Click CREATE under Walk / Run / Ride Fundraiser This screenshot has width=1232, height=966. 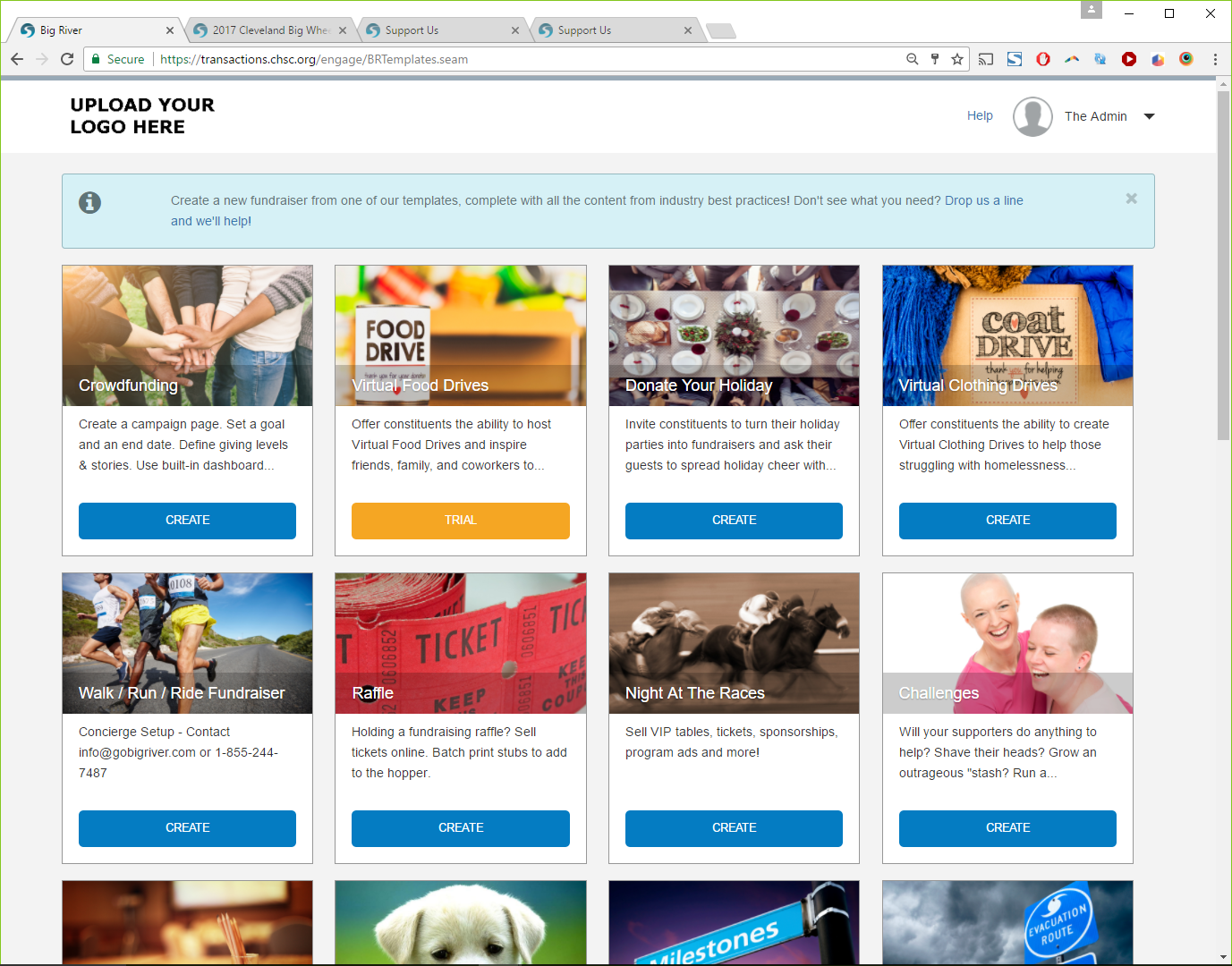click(x=187, y=828)
